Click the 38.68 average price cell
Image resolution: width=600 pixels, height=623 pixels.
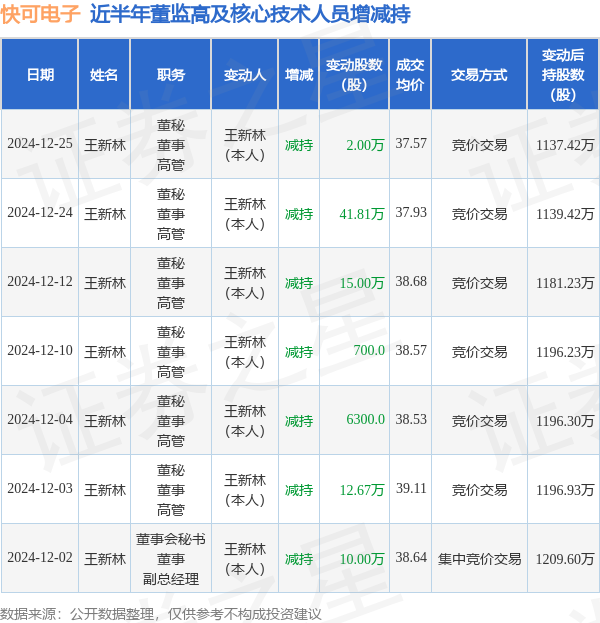[x=410, y=282]
